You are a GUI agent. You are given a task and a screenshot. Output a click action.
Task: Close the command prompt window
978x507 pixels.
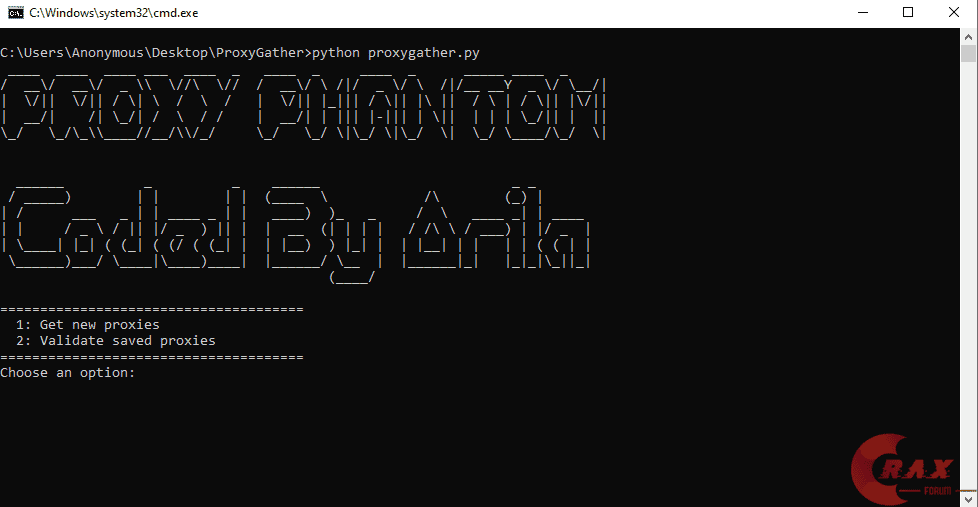[x=954, y=12]
